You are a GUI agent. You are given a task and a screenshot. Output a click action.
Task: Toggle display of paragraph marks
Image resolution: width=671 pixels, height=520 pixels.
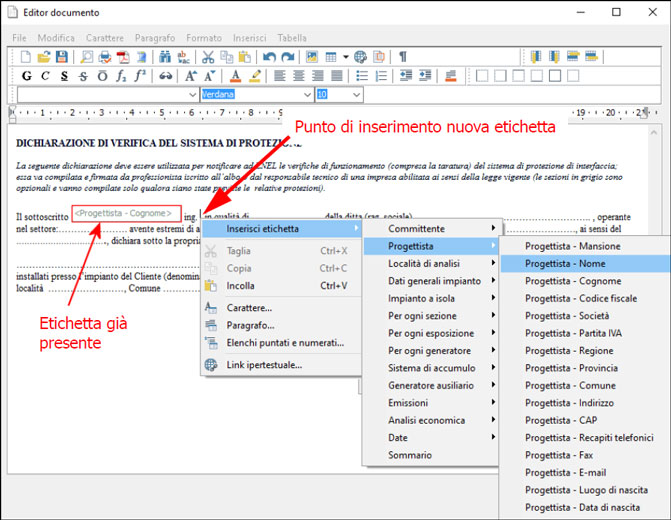click(403, 56)
